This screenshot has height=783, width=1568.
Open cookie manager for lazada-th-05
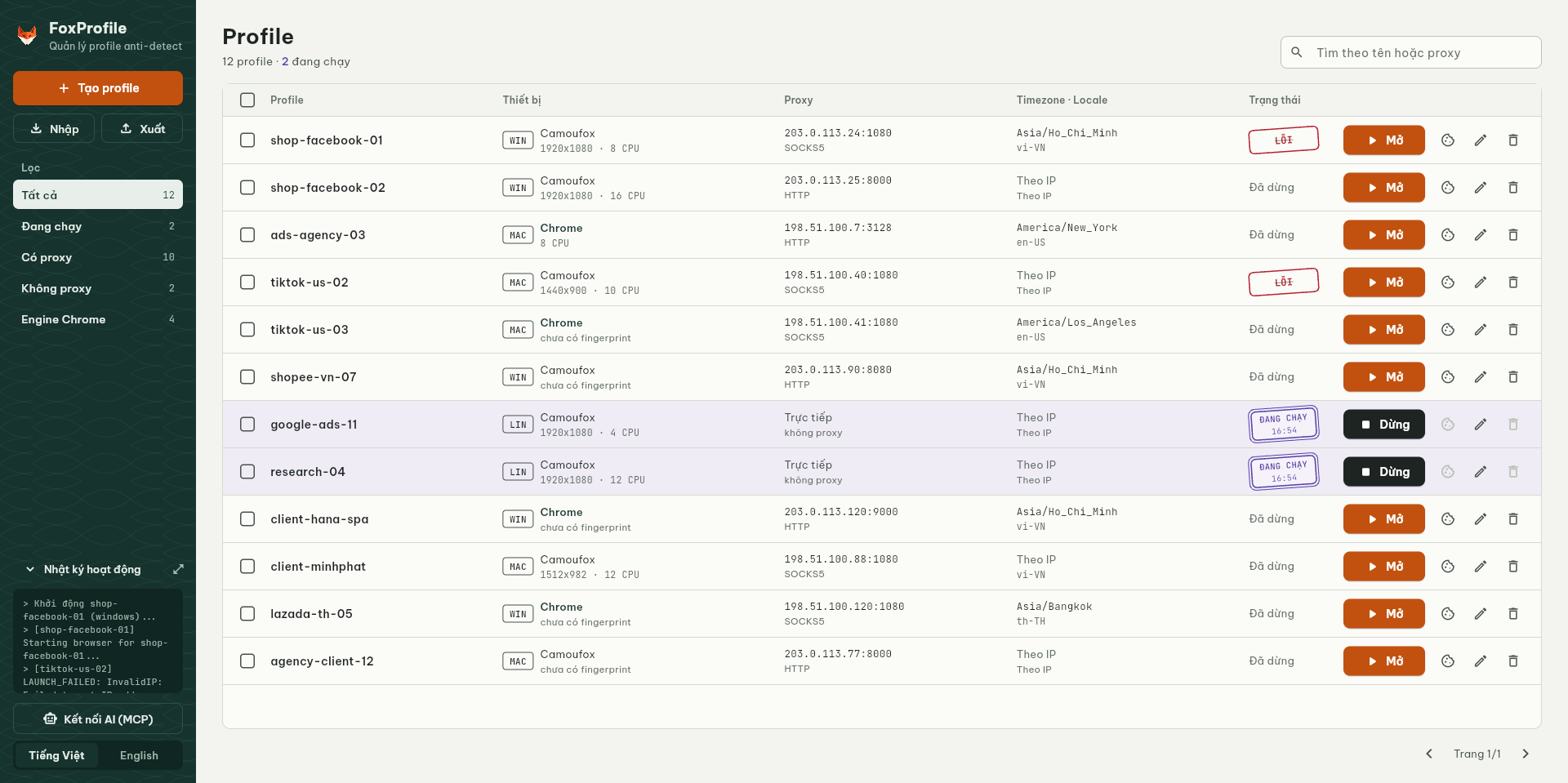[x=1448, y=614]
